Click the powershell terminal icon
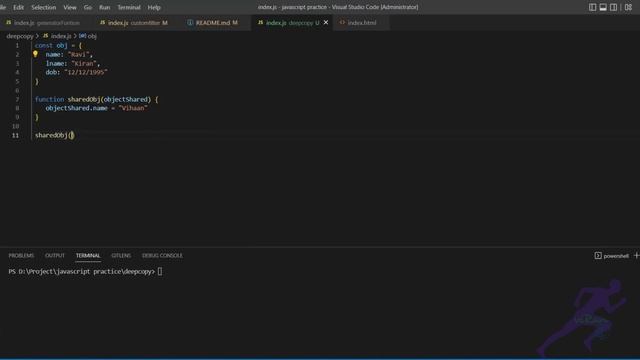Image resolution: width=640 pixels, height=360 pixels. 598,256
